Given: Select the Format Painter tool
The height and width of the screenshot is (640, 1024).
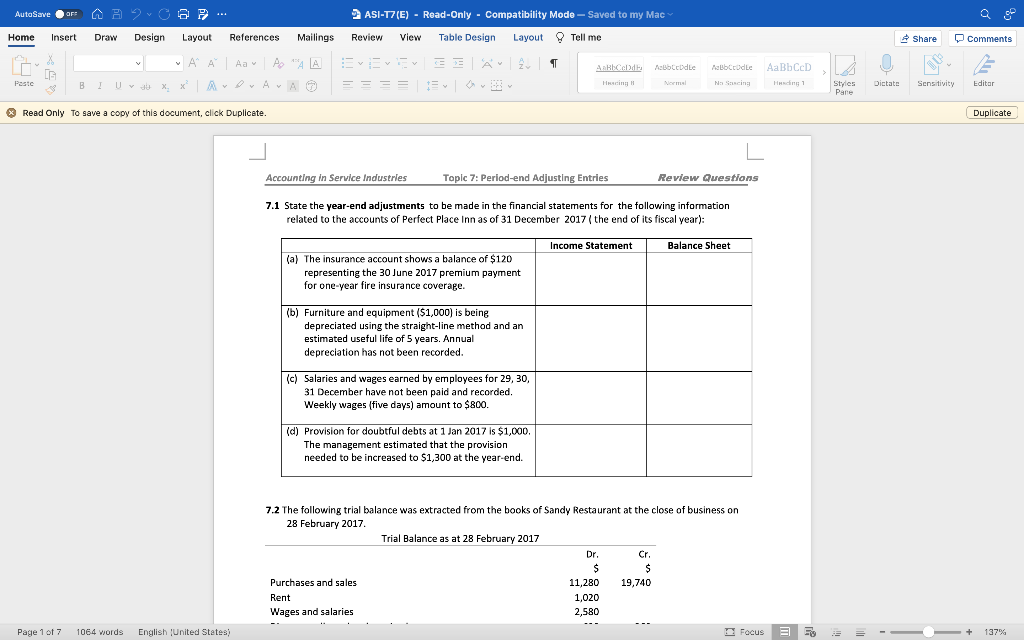Looking at the screenshot, I should (50, 89).
